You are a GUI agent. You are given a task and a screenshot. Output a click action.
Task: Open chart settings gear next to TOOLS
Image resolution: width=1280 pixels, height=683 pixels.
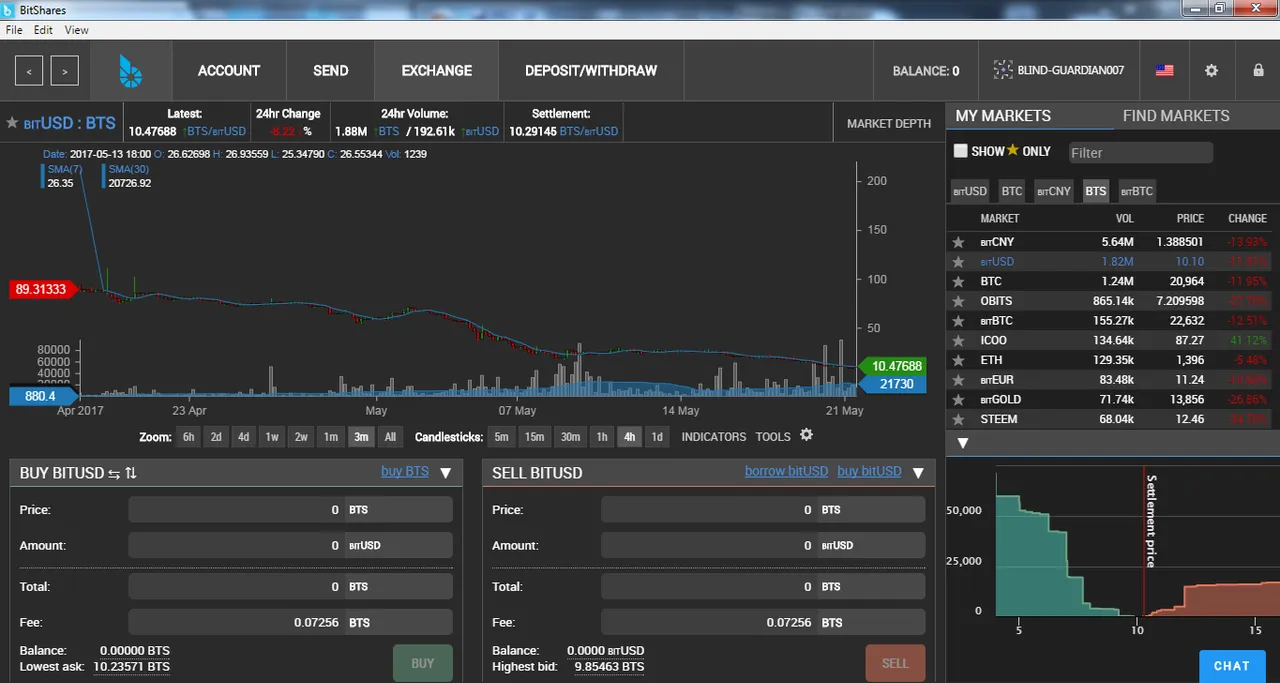(x=806, y=435)
